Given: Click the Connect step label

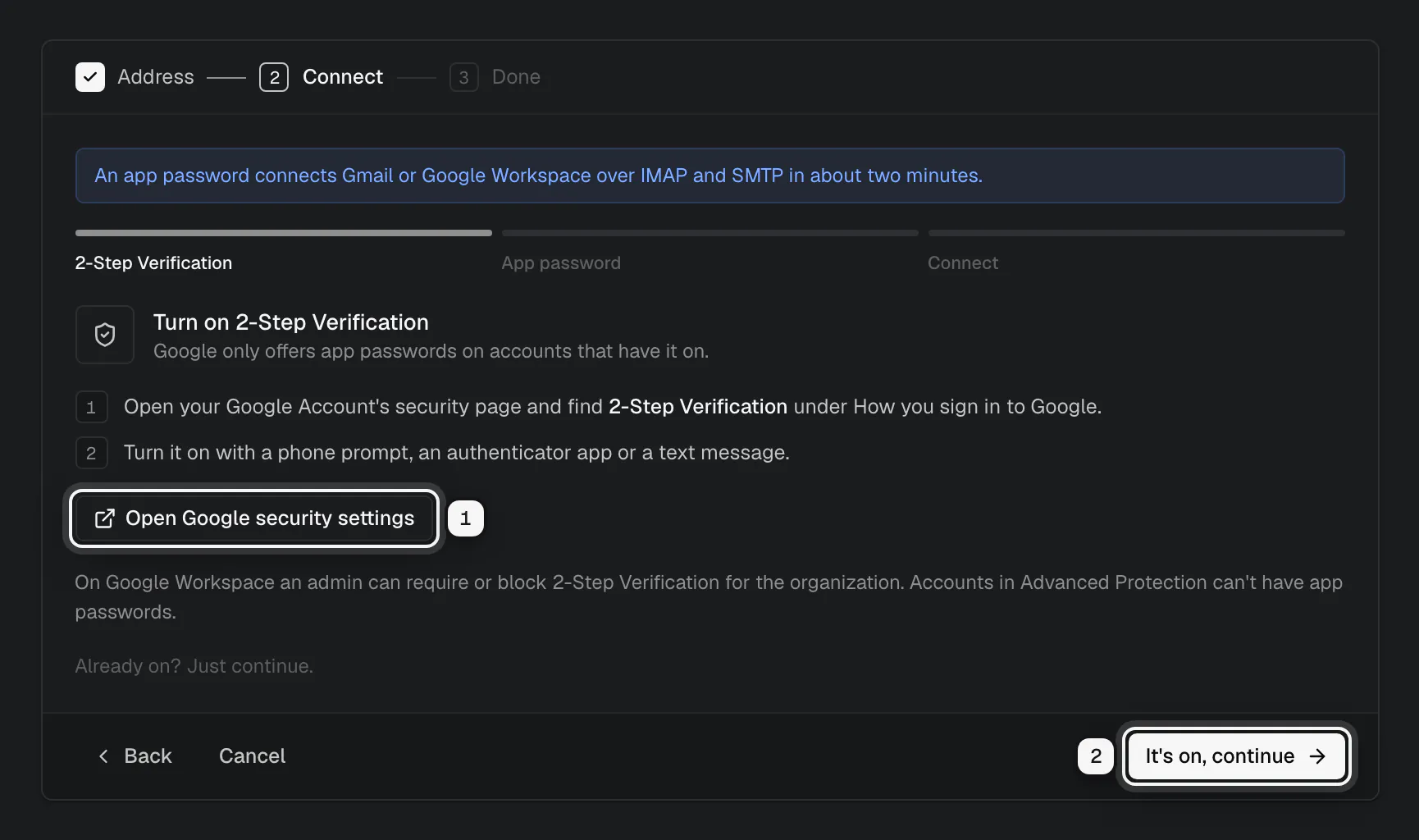Looking at the screenshot, I should [x=343, y=77].
